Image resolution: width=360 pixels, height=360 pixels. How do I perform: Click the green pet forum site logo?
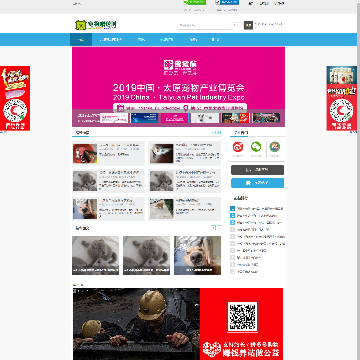96,25
